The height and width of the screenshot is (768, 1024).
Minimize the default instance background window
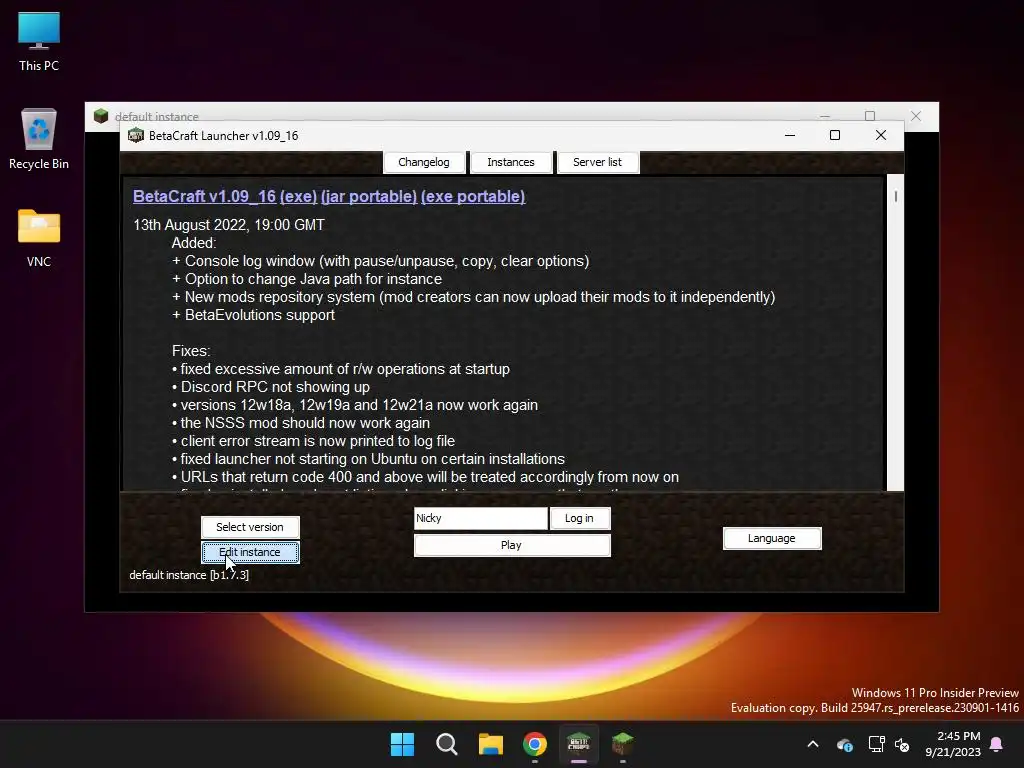point(825,116)
